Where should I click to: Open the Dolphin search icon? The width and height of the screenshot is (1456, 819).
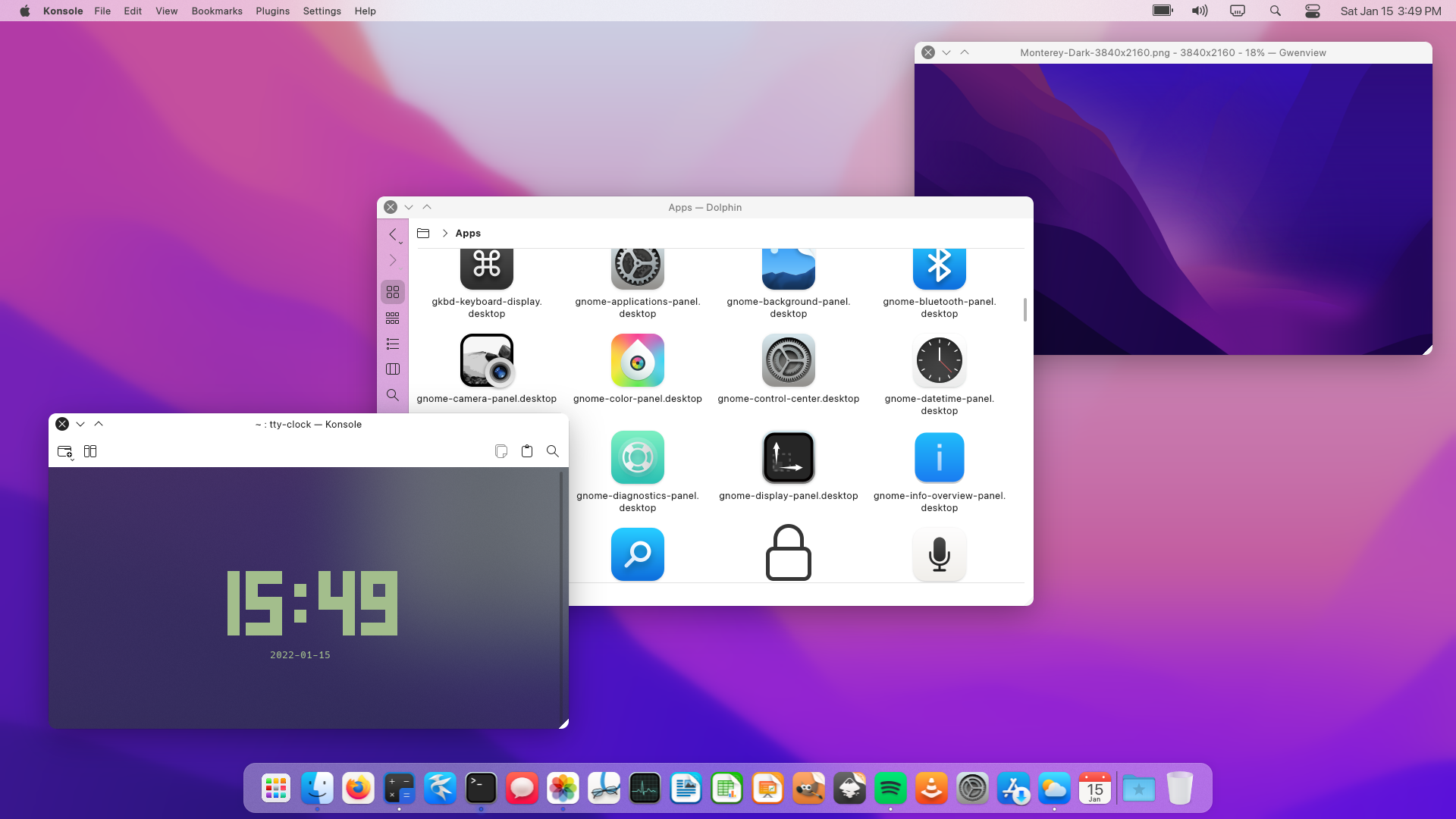393,395
